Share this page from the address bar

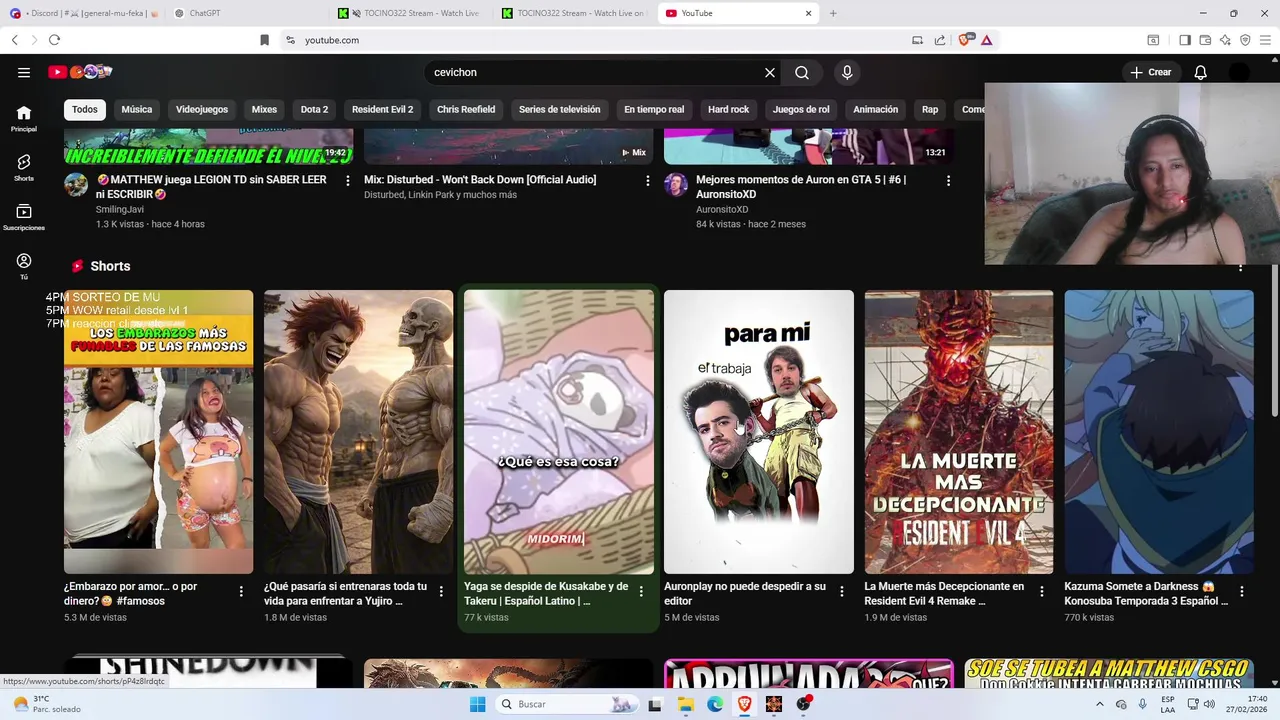940,40
